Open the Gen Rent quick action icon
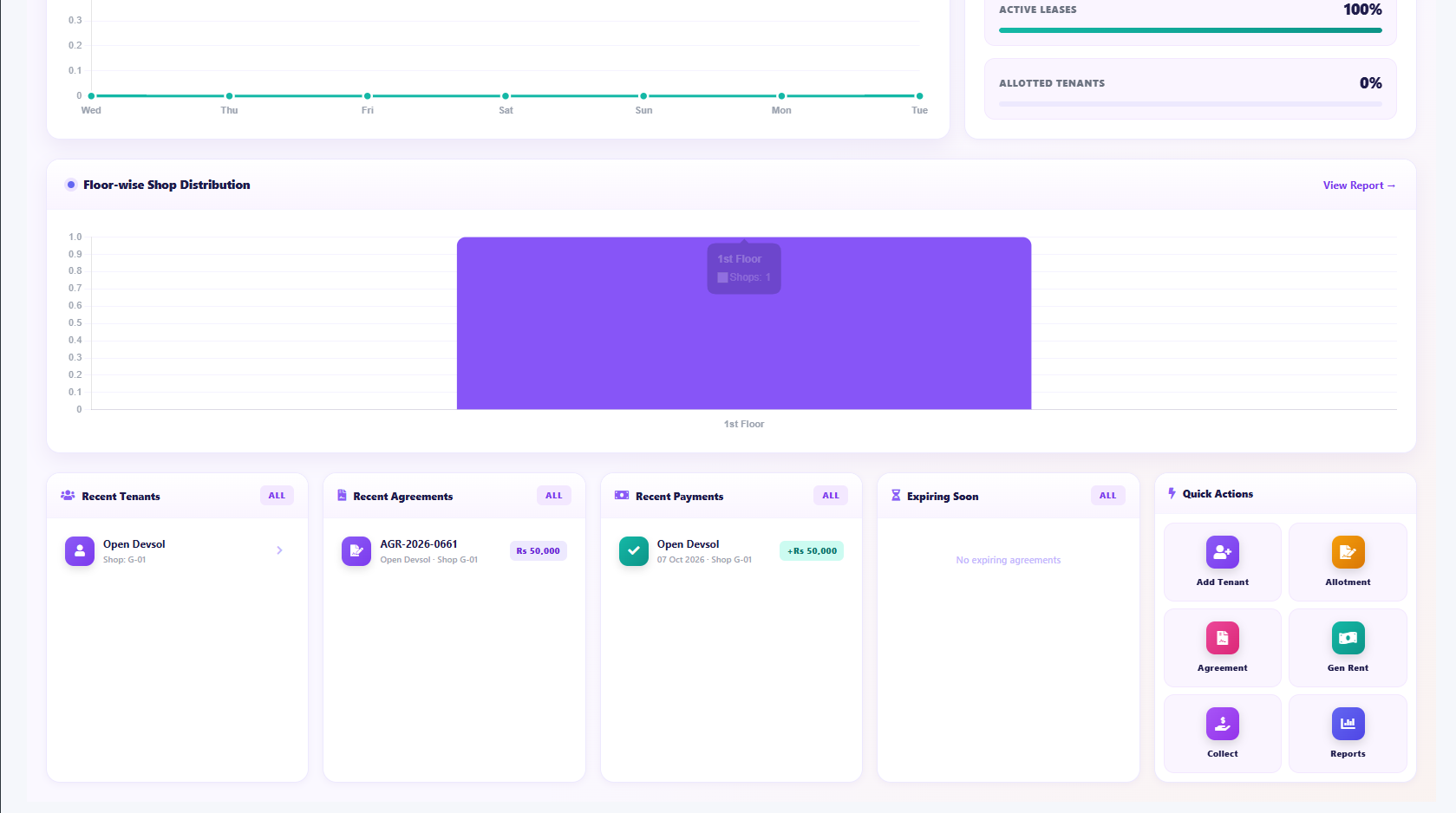The image size is (1456, 813). (x=1348, y=638)
